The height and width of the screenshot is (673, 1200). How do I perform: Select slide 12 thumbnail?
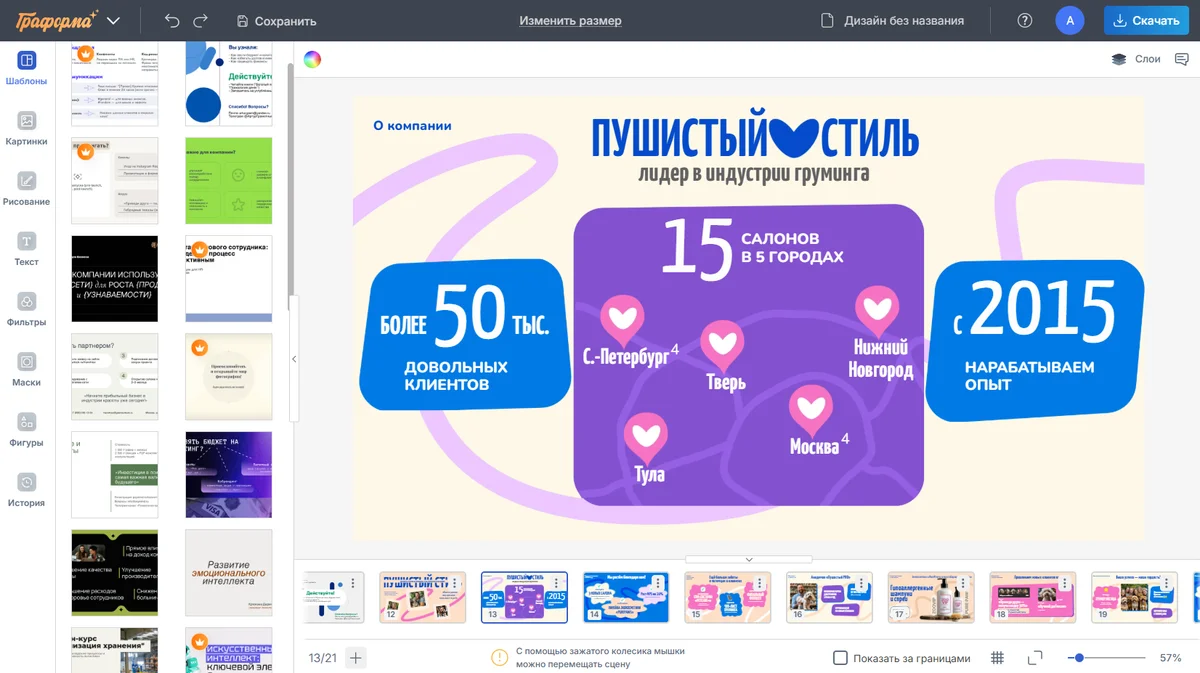click(423, 597)
